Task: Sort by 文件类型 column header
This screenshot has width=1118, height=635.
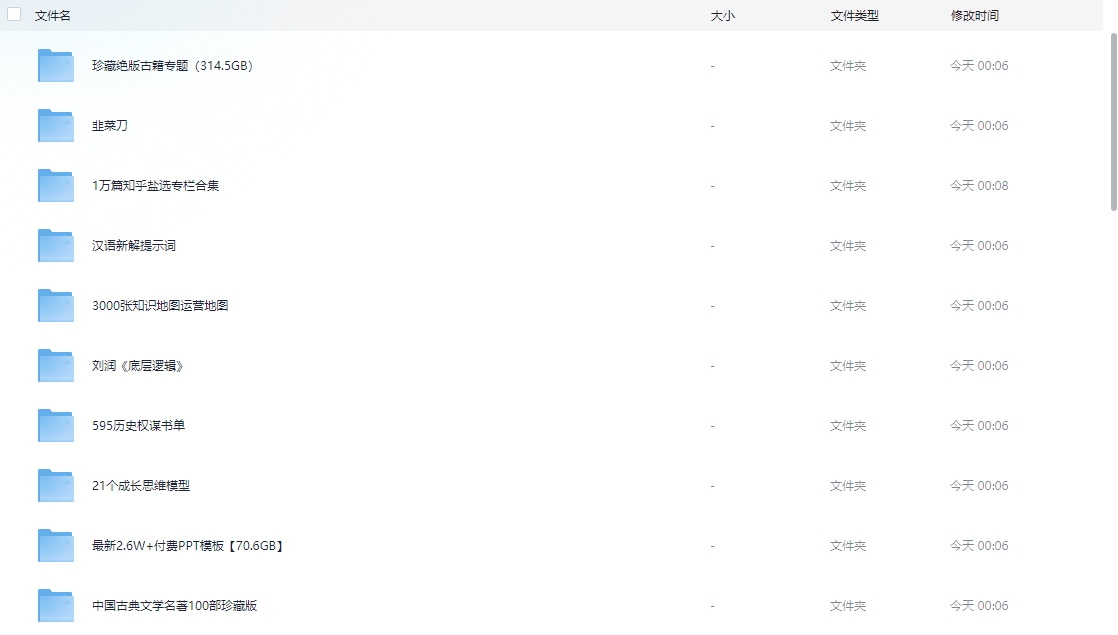Action: point(854,16)
